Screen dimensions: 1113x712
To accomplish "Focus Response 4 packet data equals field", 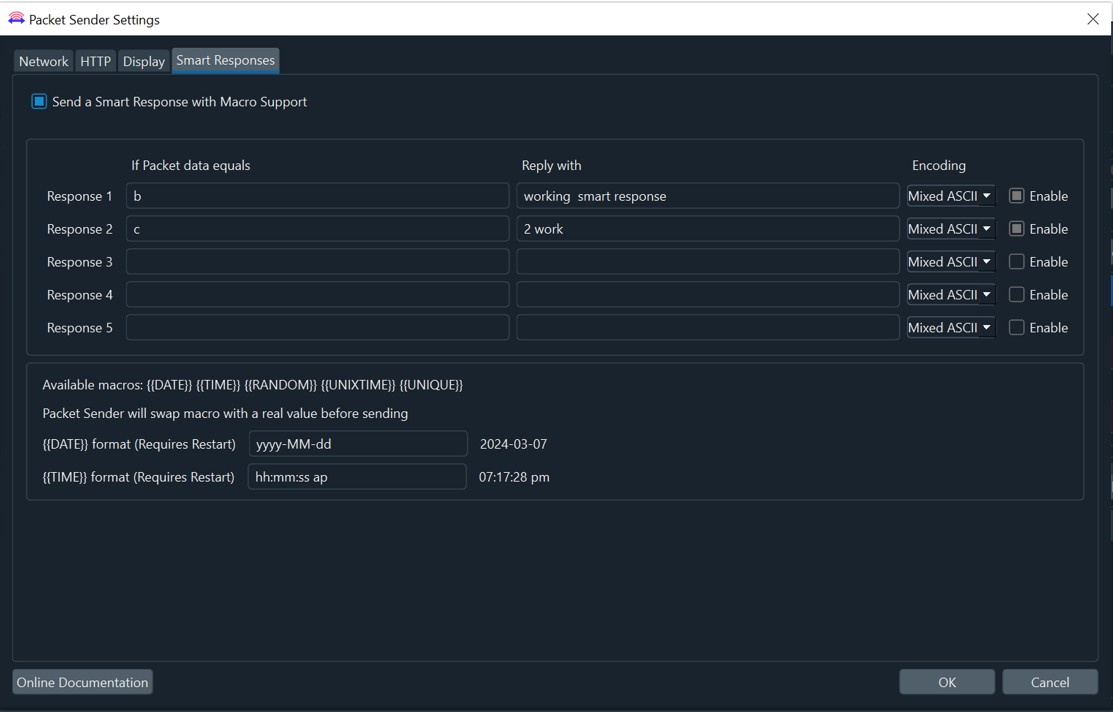I will [317, 295].
